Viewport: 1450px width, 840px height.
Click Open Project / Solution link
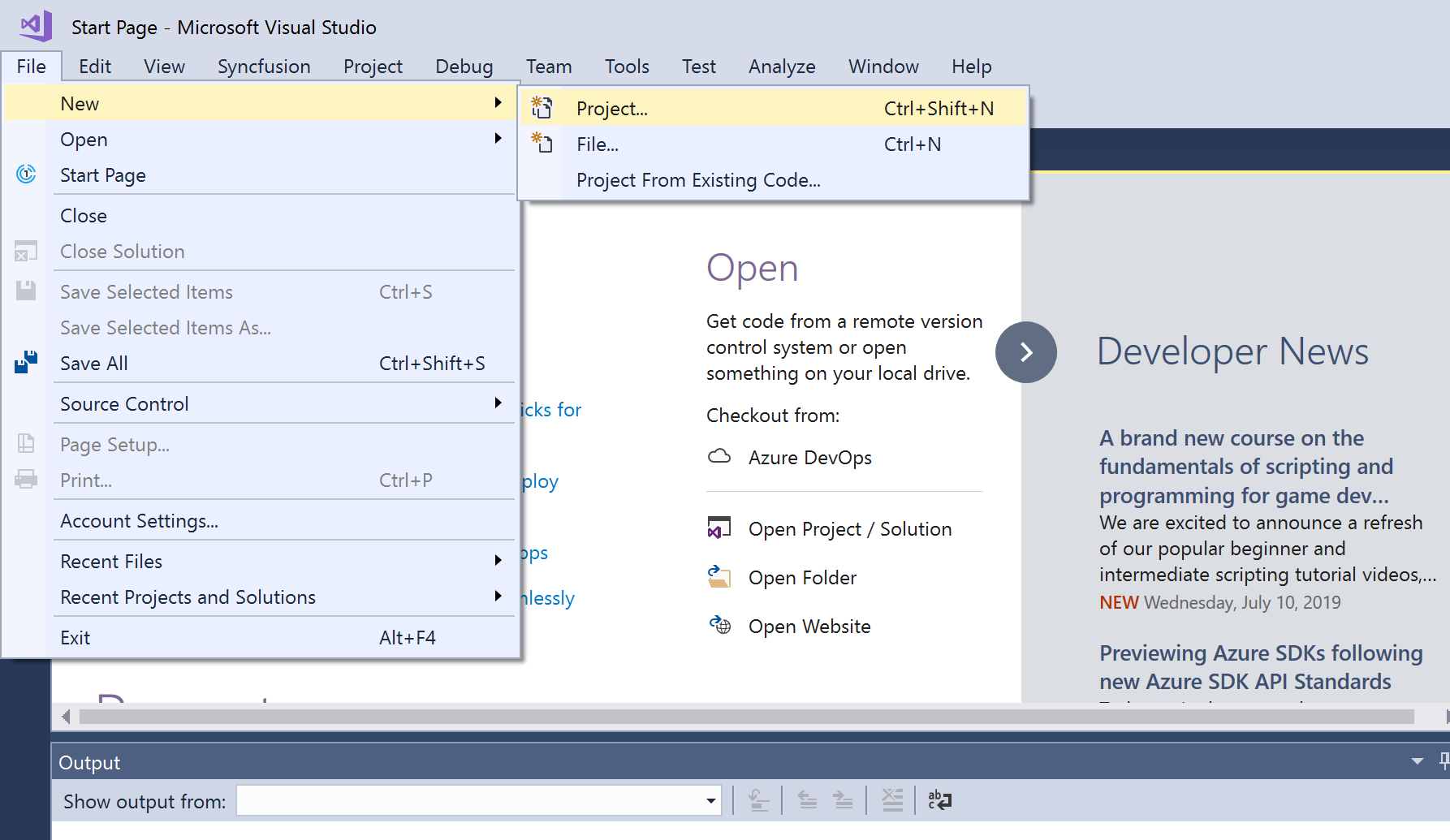pyautogui.click(x=849, y=528)
